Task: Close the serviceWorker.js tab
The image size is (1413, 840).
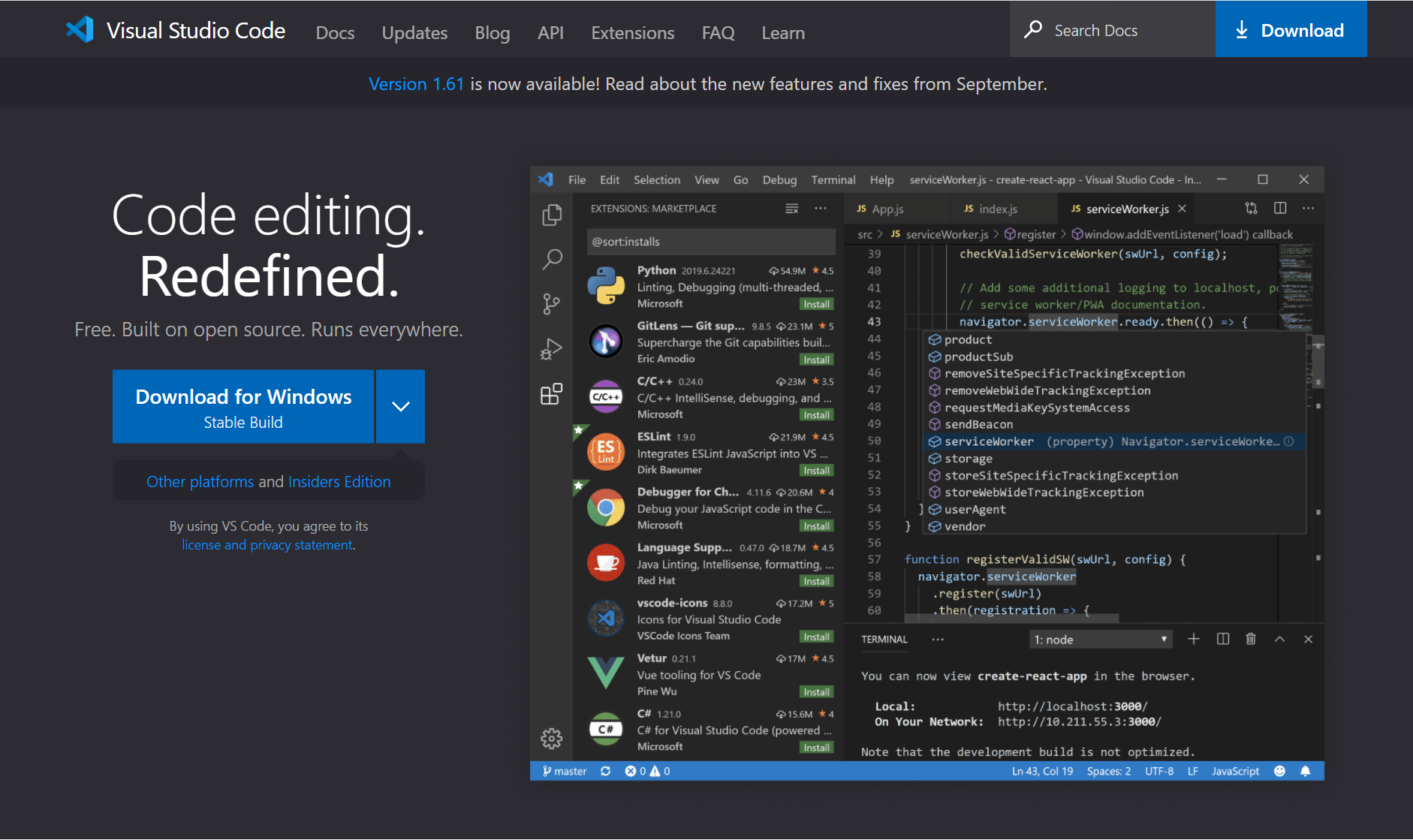Action: 1182,209
